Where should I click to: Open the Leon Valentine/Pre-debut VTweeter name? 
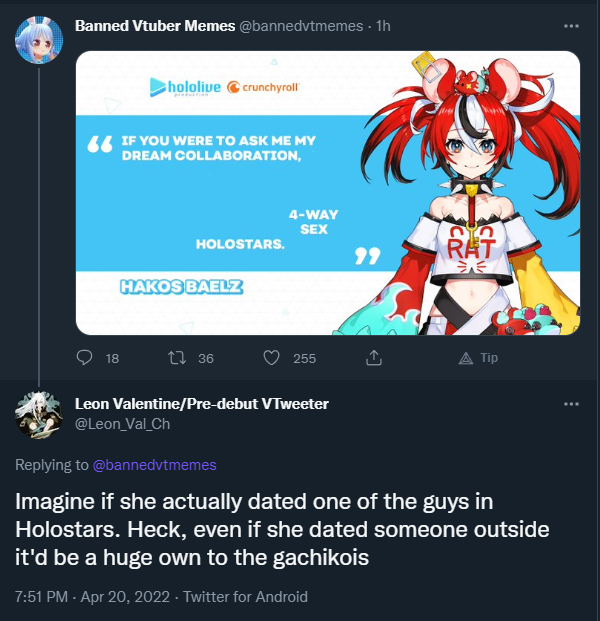202,404
